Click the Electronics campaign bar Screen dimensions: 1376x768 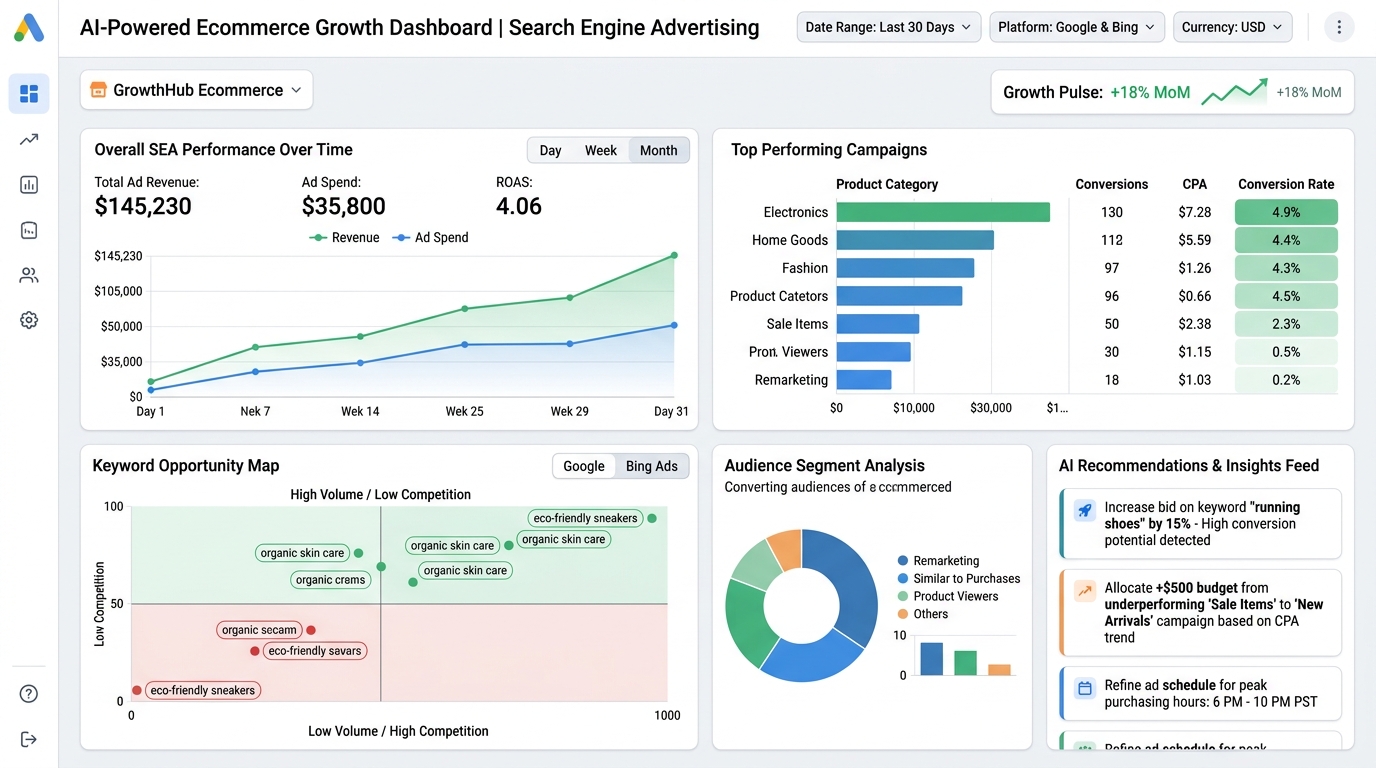point(943,212)
